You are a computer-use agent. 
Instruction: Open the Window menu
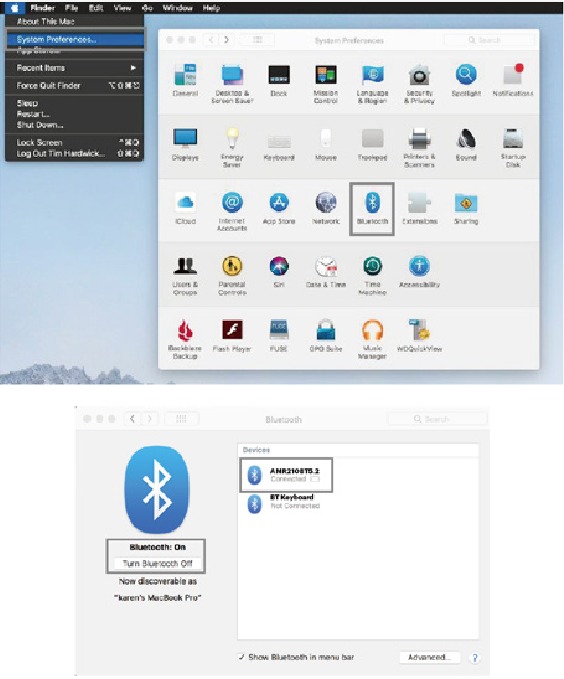pos(178,7)
